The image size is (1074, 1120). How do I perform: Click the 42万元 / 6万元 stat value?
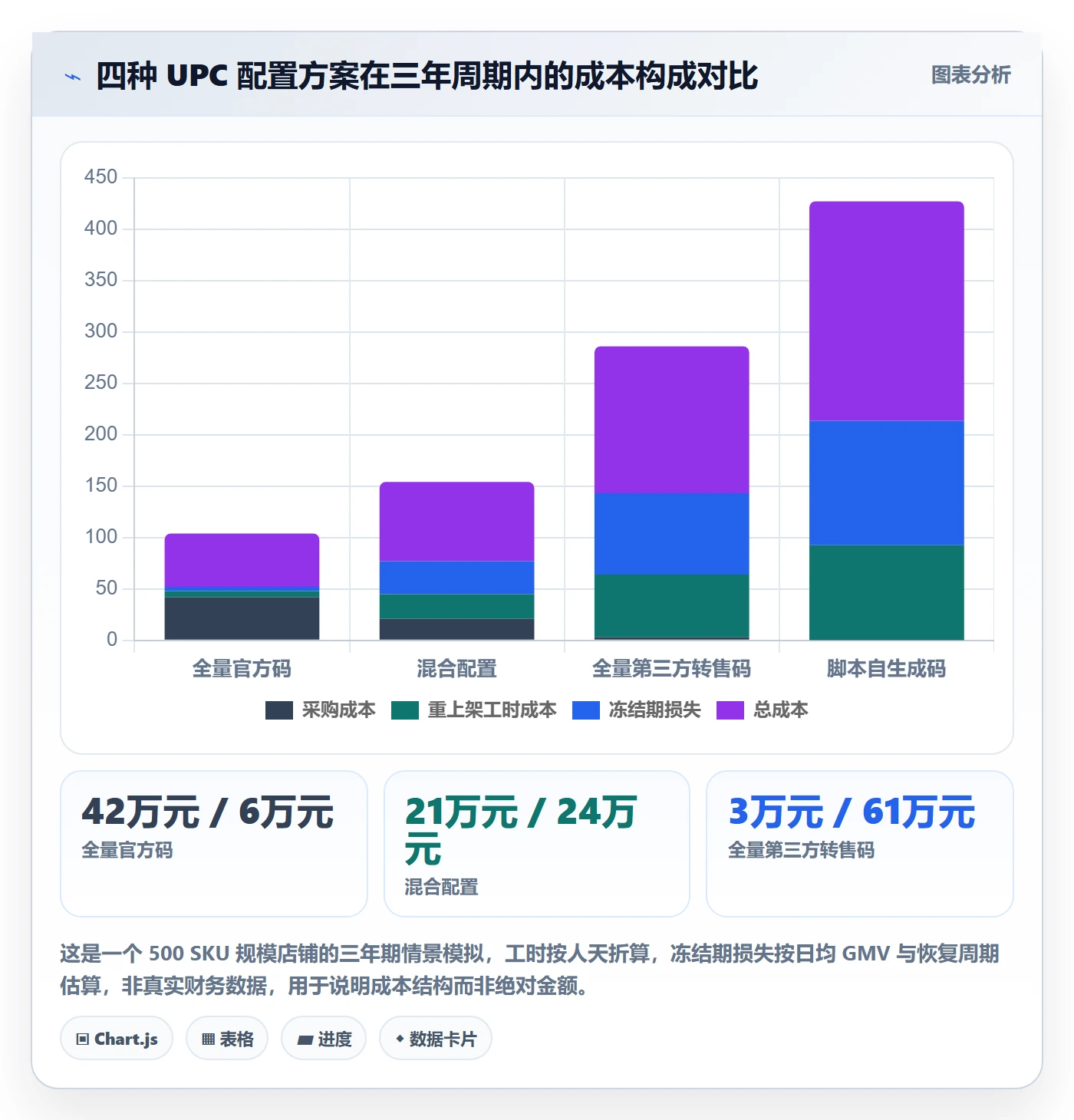pyautogui.click(x=208, y=812)
